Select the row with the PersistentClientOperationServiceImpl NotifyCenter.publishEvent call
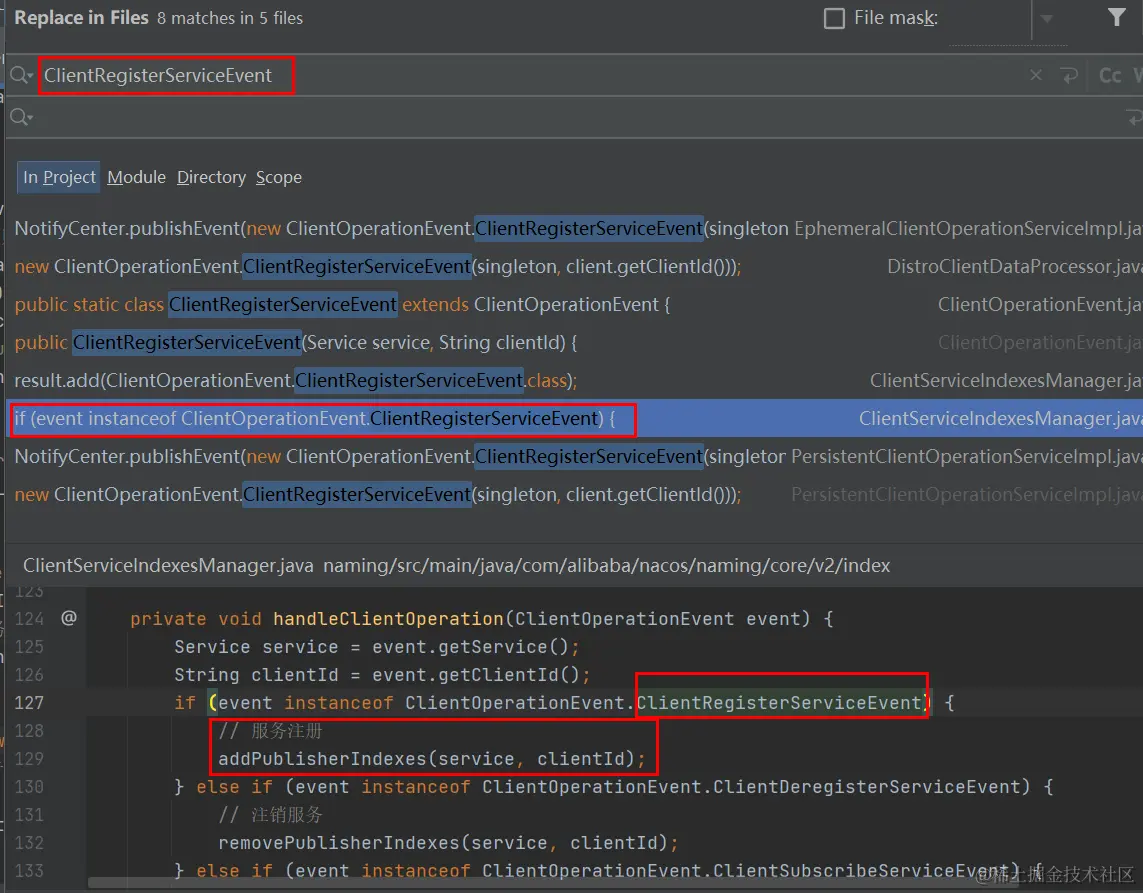Viewport: 1143px width, 893px height. pos(574,456)
